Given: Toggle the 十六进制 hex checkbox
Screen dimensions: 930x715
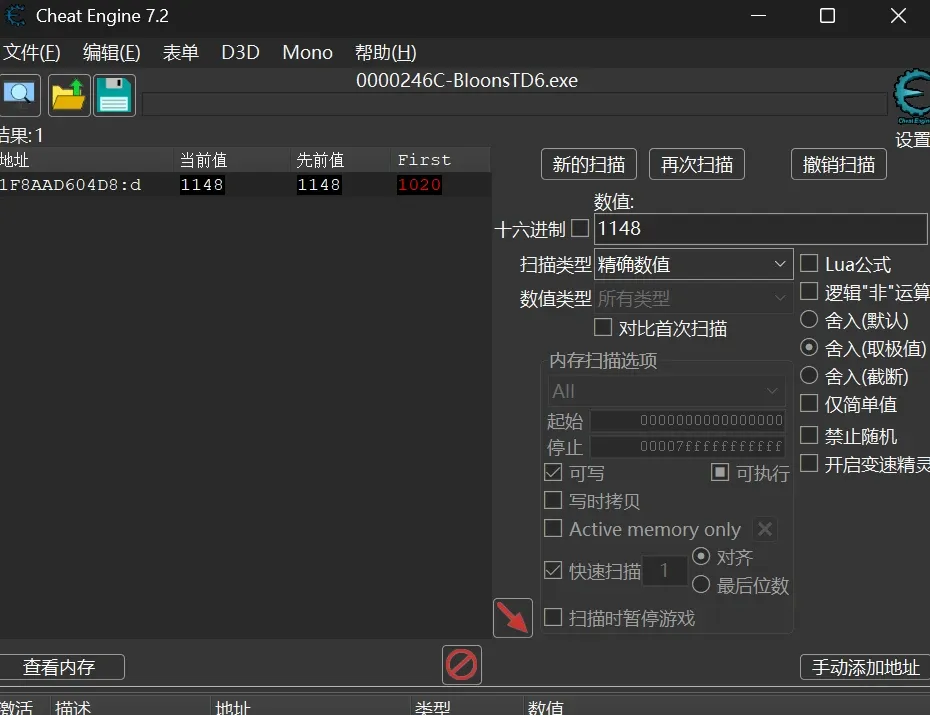Looking at the screenshot, I should [579, 228].
